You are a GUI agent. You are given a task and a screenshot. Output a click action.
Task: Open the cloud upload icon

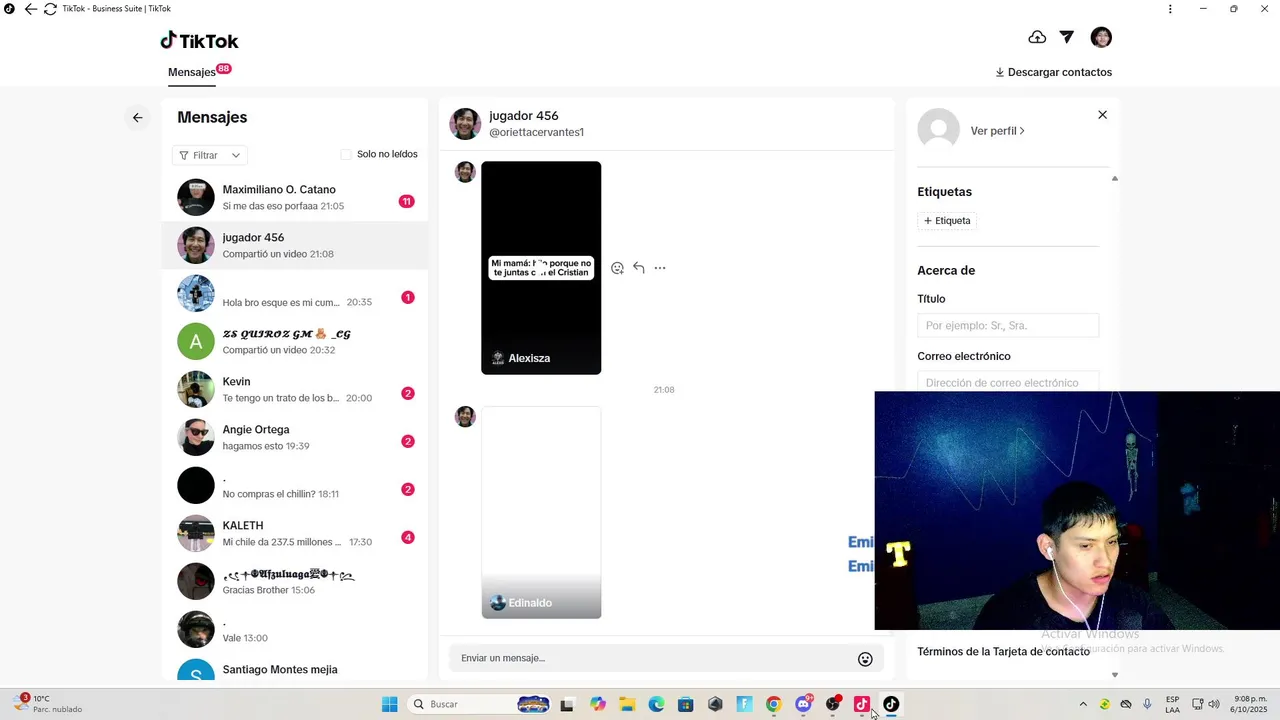[x=1037, y=37]
